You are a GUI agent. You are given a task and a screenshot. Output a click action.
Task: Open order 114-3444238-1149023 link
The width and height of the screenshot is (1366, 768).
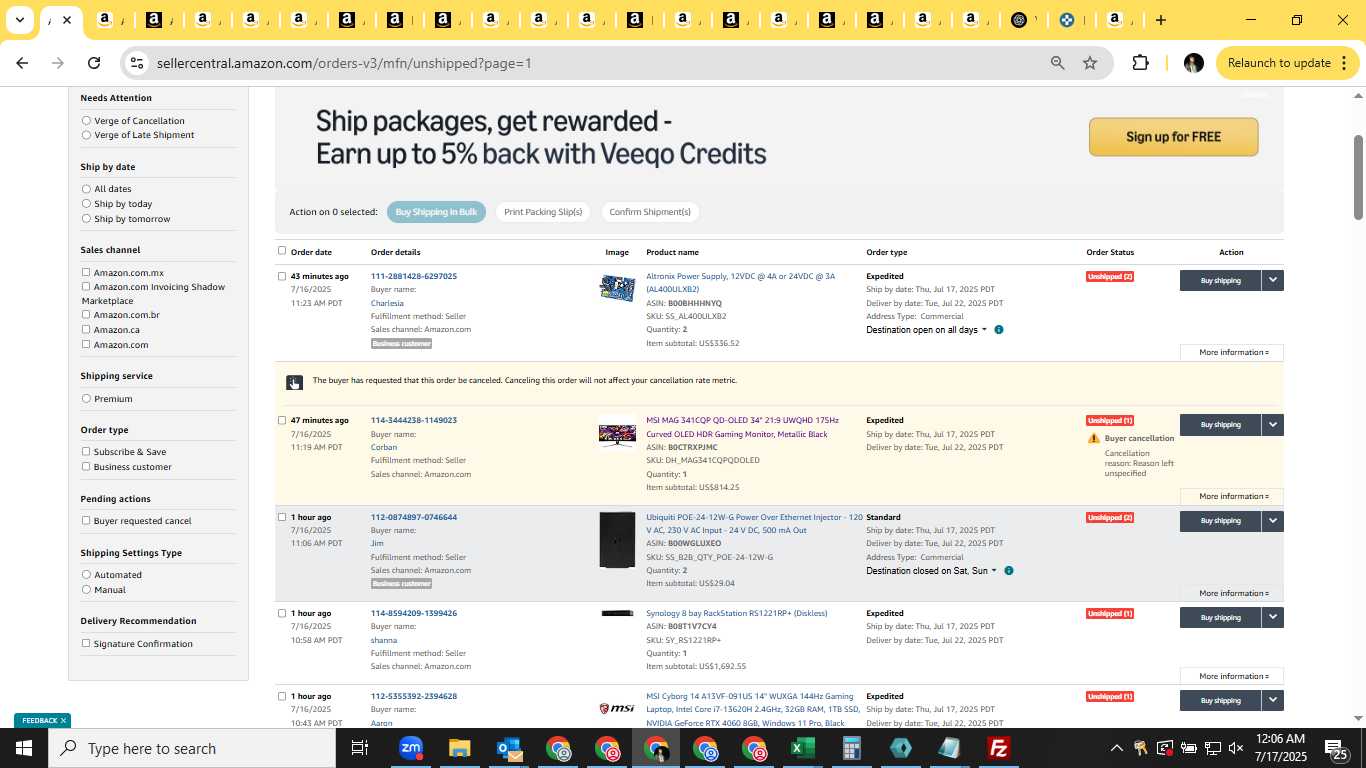tap(414, 420)
